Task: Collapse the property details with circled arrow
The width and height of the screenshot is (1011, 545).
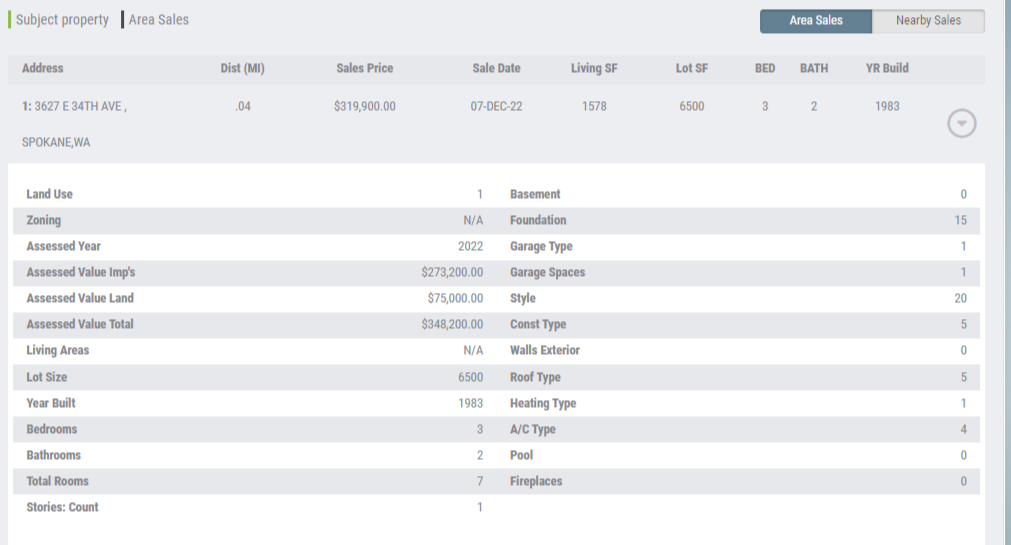Action: [961, 123]
